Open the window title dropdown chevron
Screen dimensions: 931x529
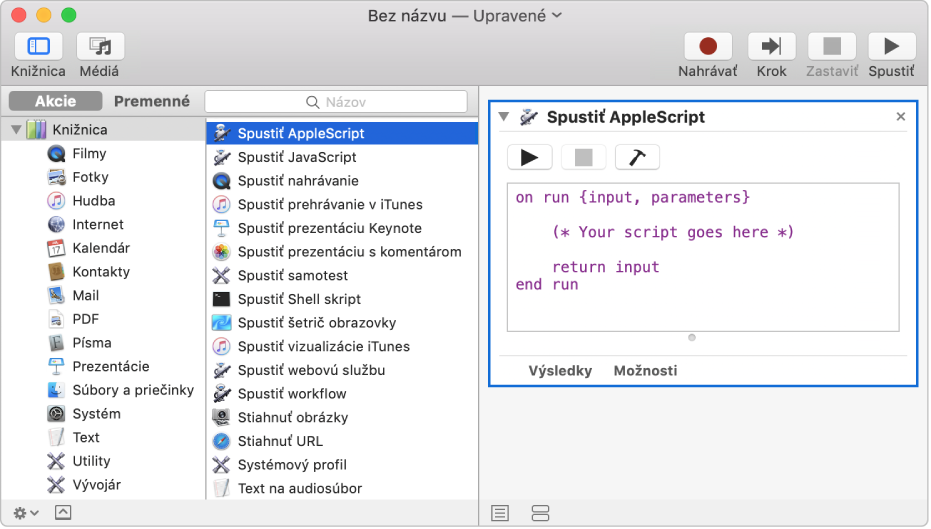[x=557, y=15]
